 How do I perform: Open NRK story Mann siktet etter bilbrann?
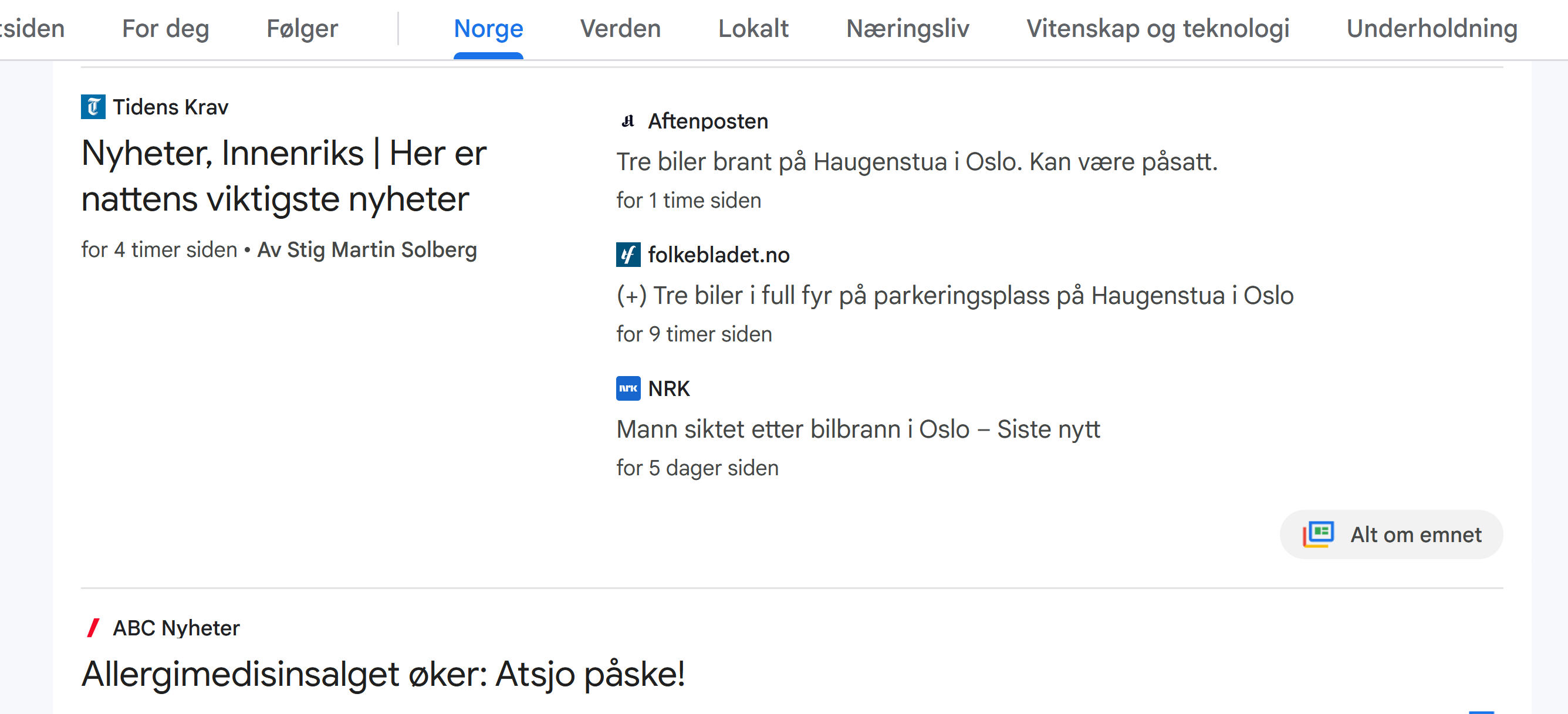[x=858, y=429]
